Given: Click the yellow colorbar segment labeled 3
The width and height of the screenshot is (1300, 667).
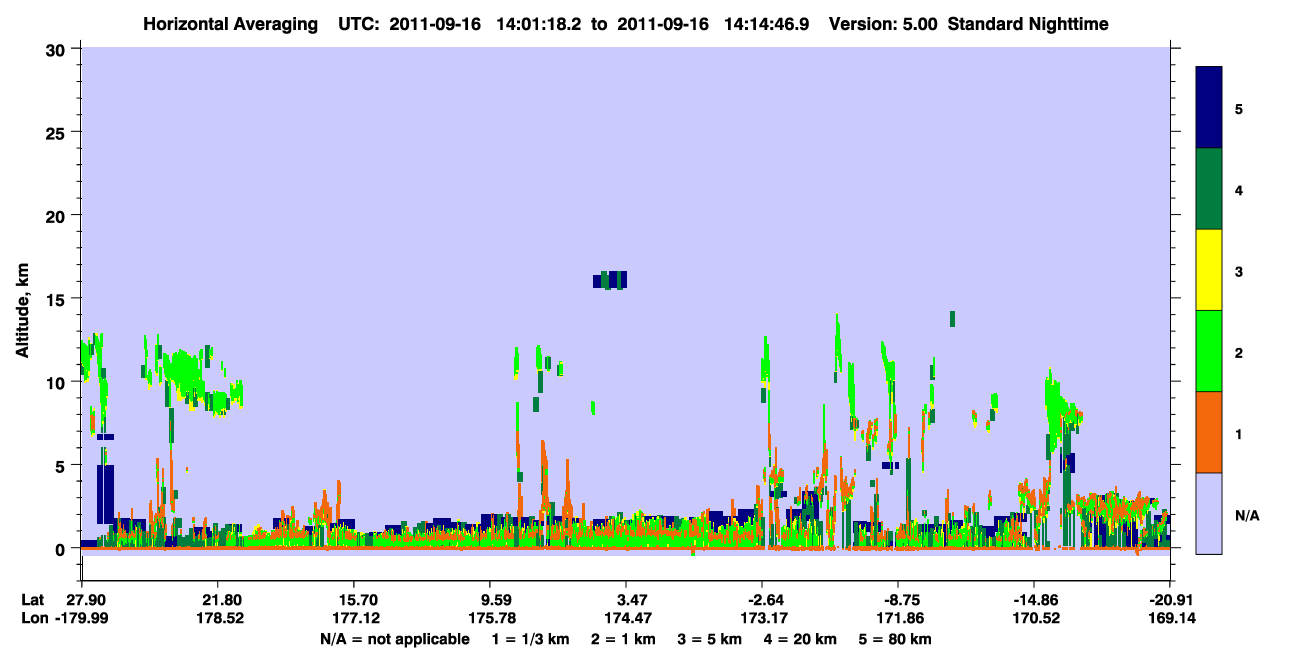Looking at the screenshot, I should 1209,270.
